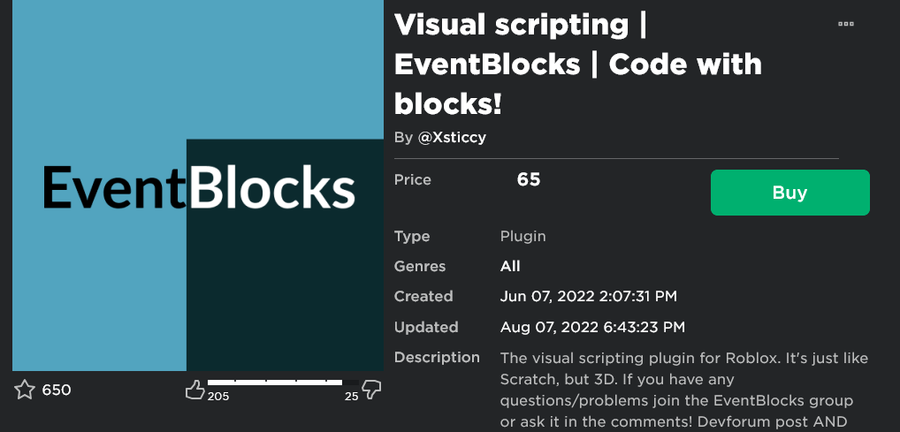
Task: Click the 650 favorites count
Action: pos(56,390)
